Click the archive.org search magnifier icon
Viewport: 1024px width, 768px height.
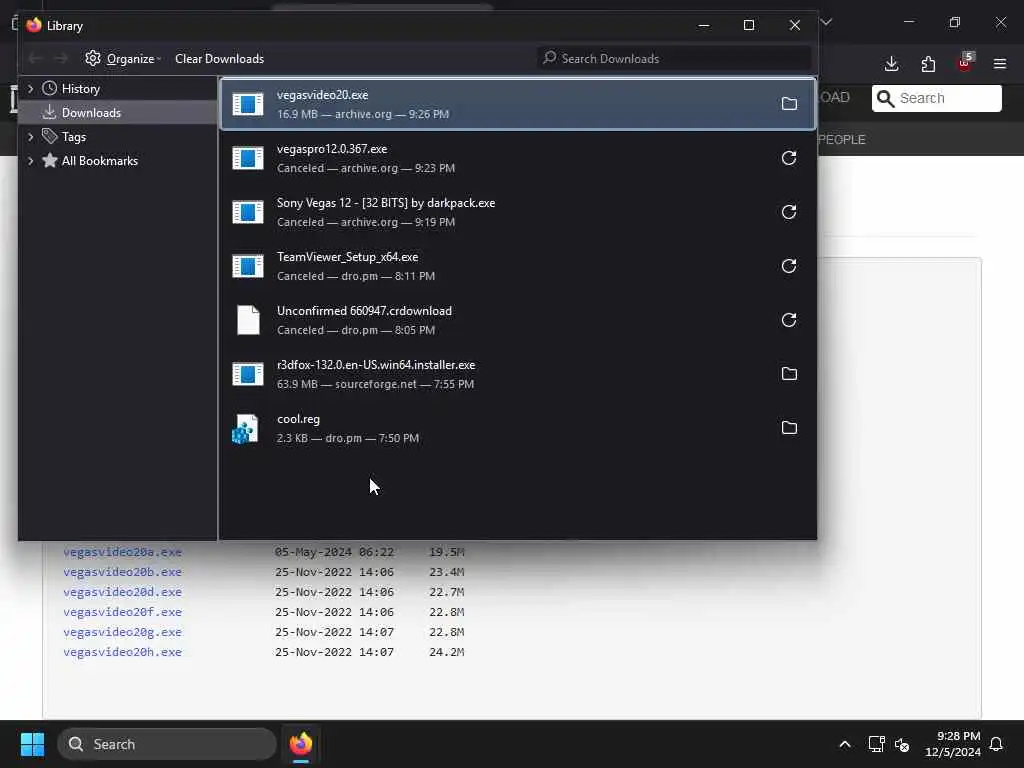pos(886,99)
